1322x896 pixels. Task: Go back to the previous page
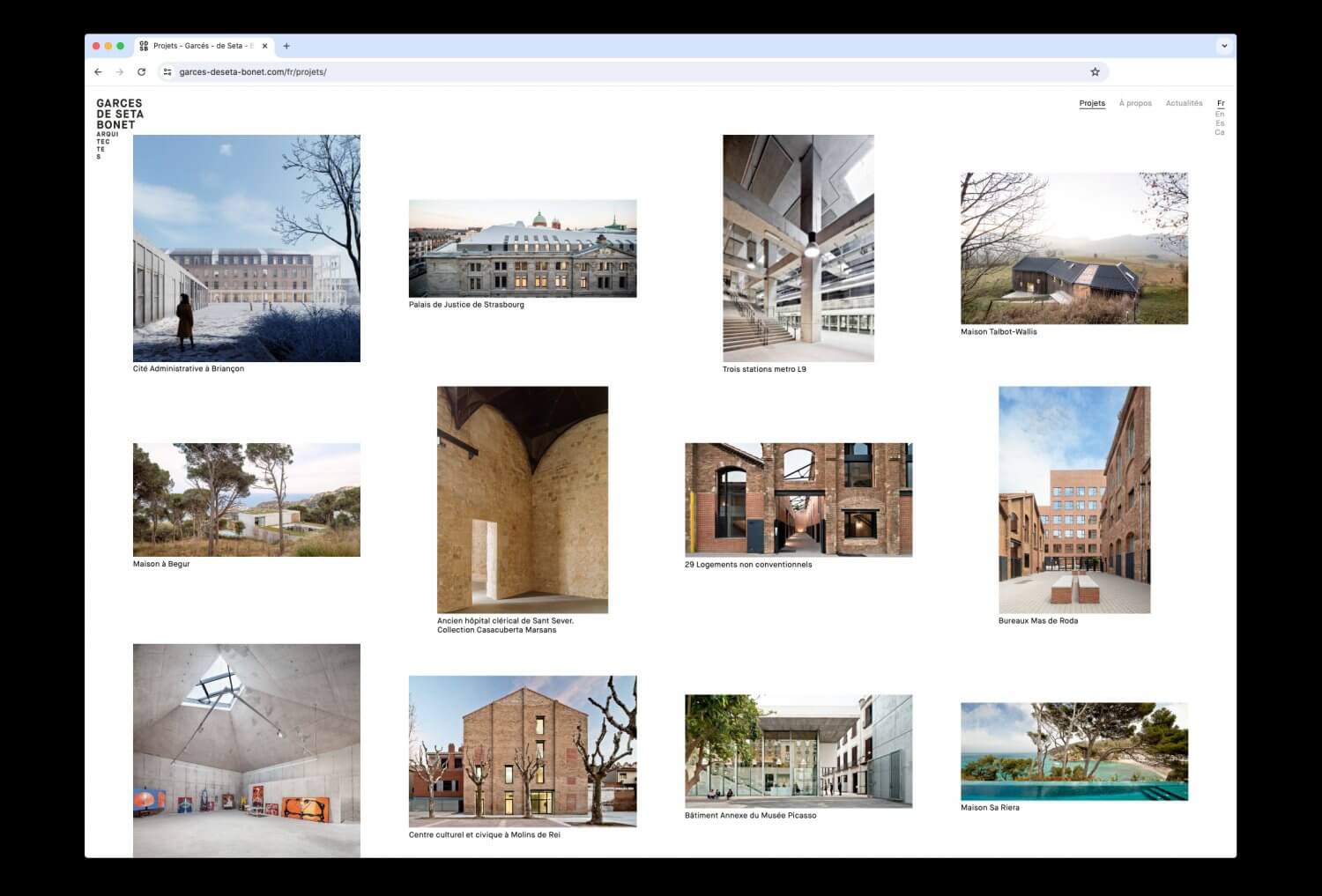coord(98,72)
